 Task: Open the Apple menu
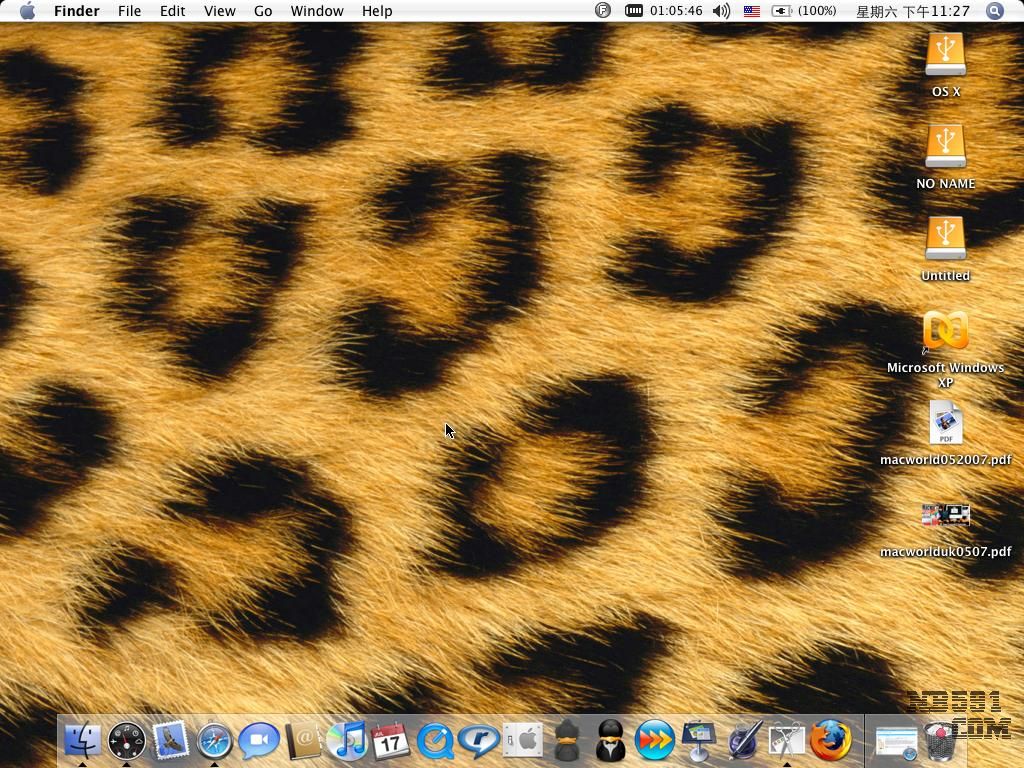click(27, 11)
